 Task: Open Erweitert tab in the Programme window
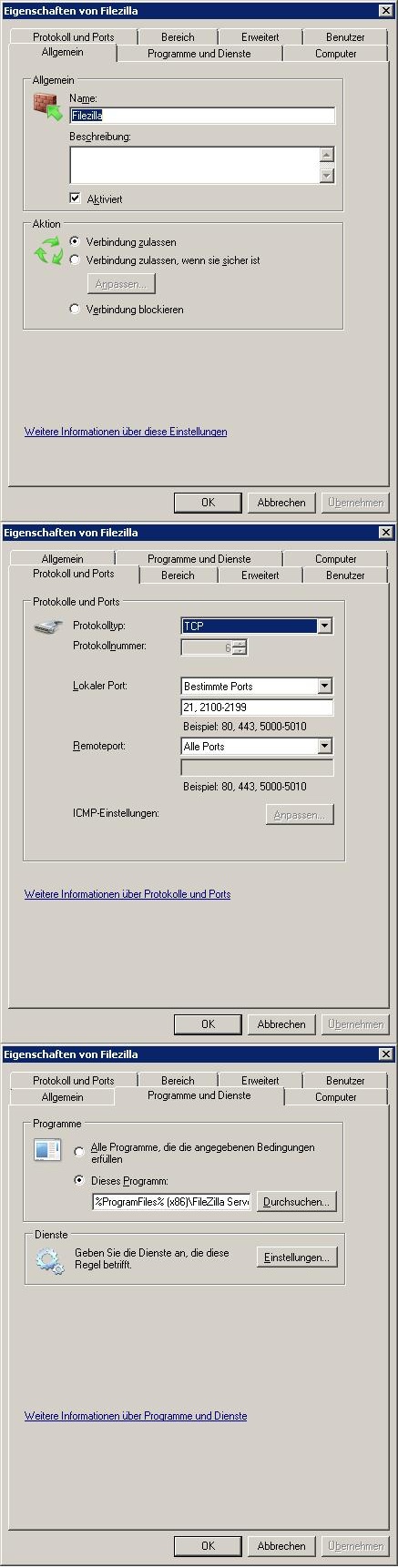point(260,1081)
